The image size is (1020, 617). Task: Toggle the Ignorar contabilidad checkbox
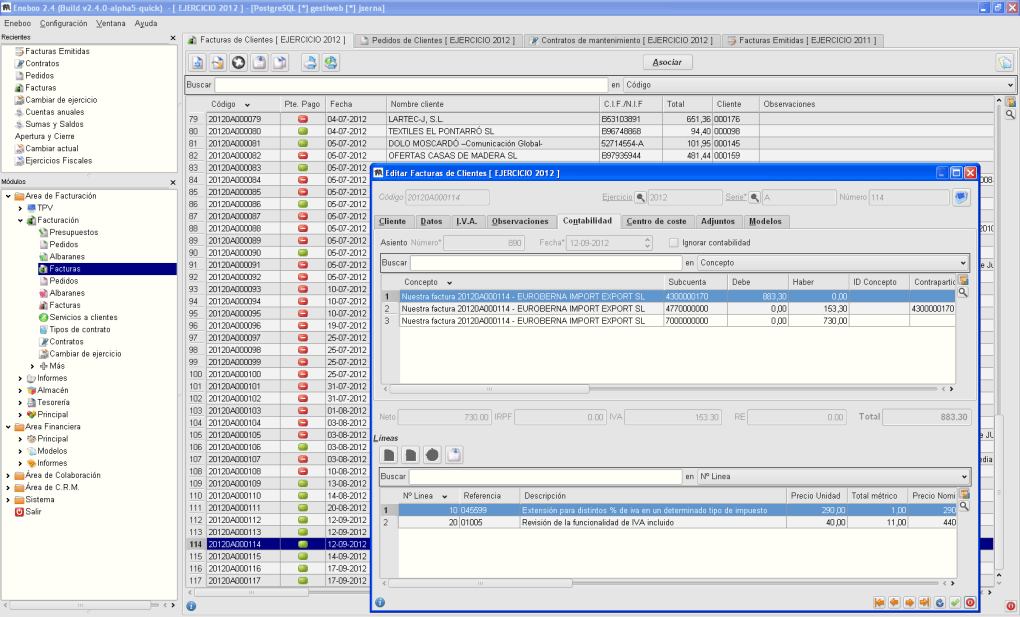[673, 243]
